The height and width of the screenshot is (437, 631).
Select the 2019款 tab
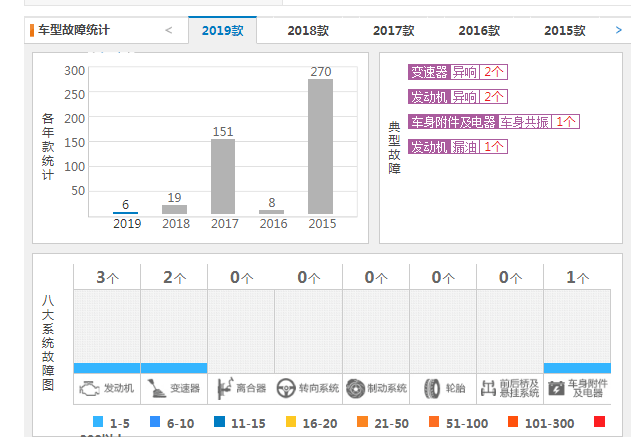click(223, 30)
